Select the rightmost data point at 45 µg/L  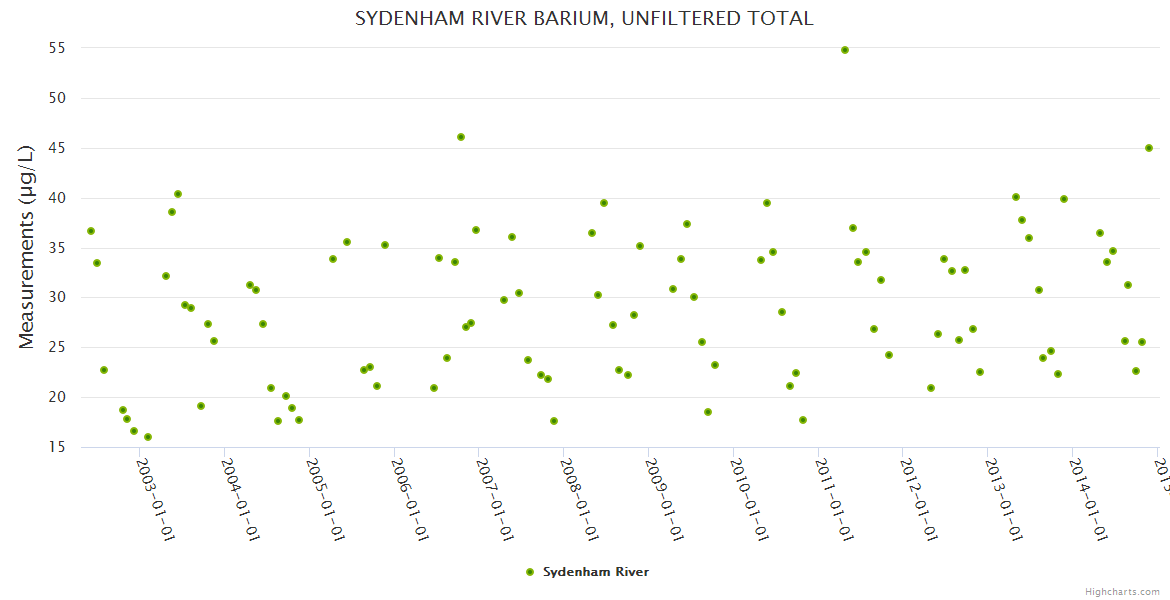pos(1149,148)
